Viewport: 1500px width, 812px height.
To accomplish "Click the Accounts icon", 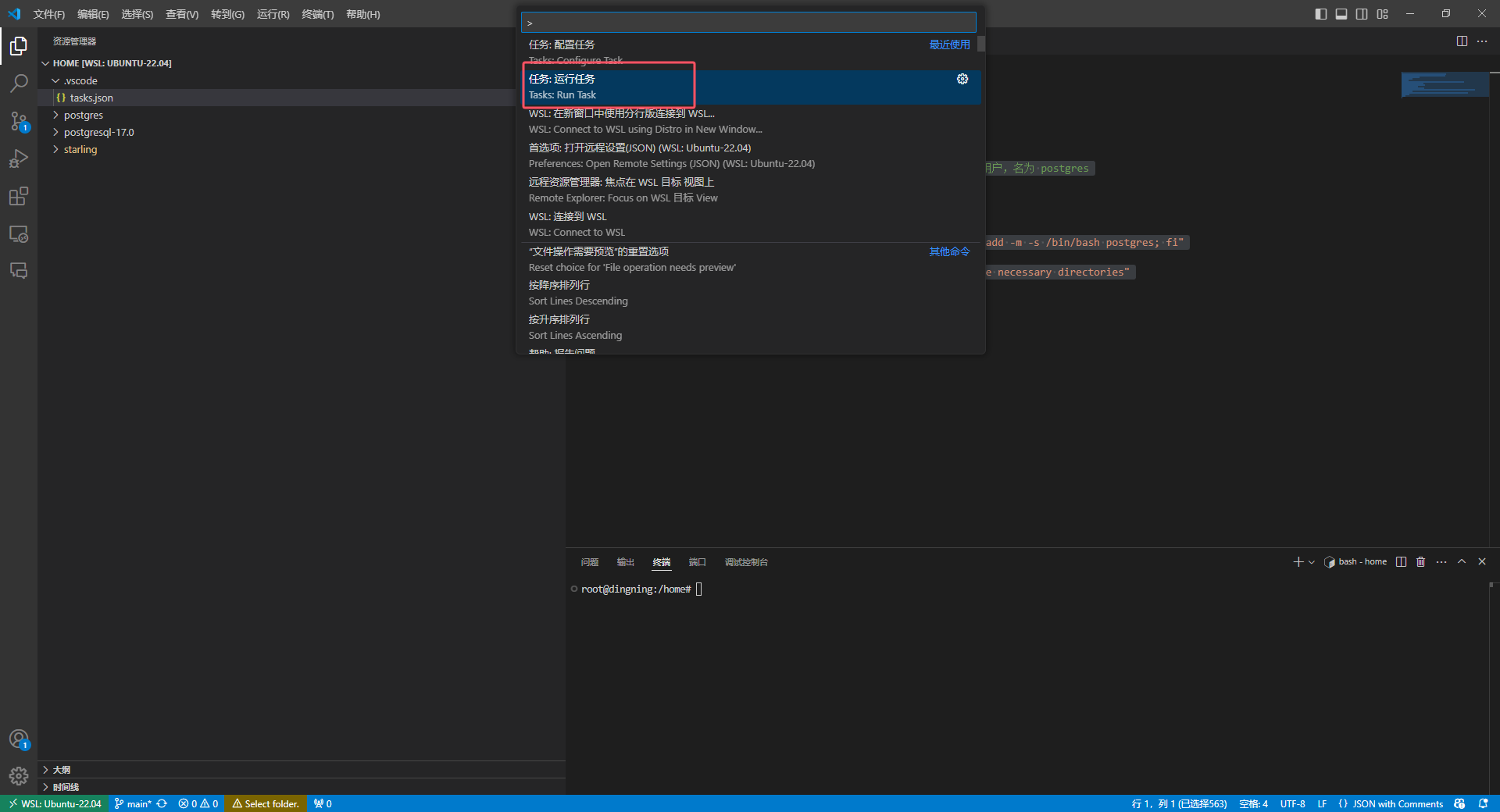I will pos(19,739).
